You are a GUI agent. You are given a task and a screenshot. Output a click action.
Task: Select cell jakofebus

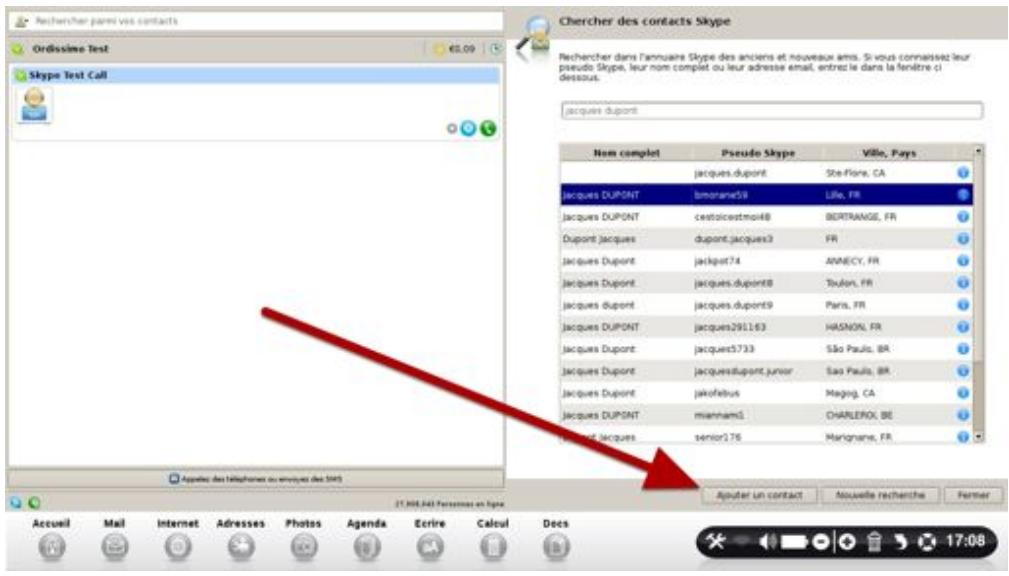(x=717, y=393)
